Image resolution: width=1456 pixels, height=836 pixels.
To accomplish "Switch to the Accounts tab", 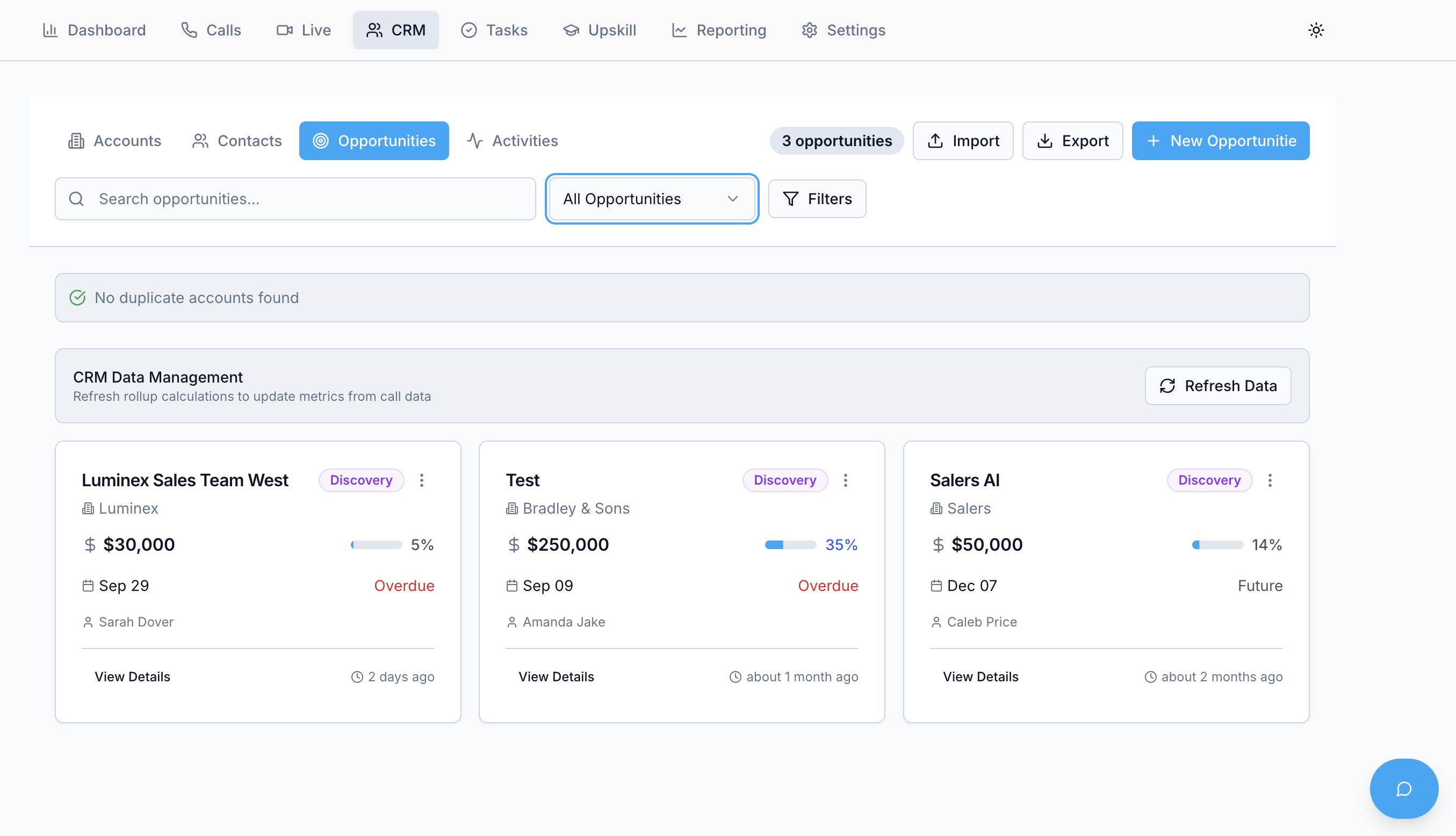I will pyautogui.click(x=115, y=141).
